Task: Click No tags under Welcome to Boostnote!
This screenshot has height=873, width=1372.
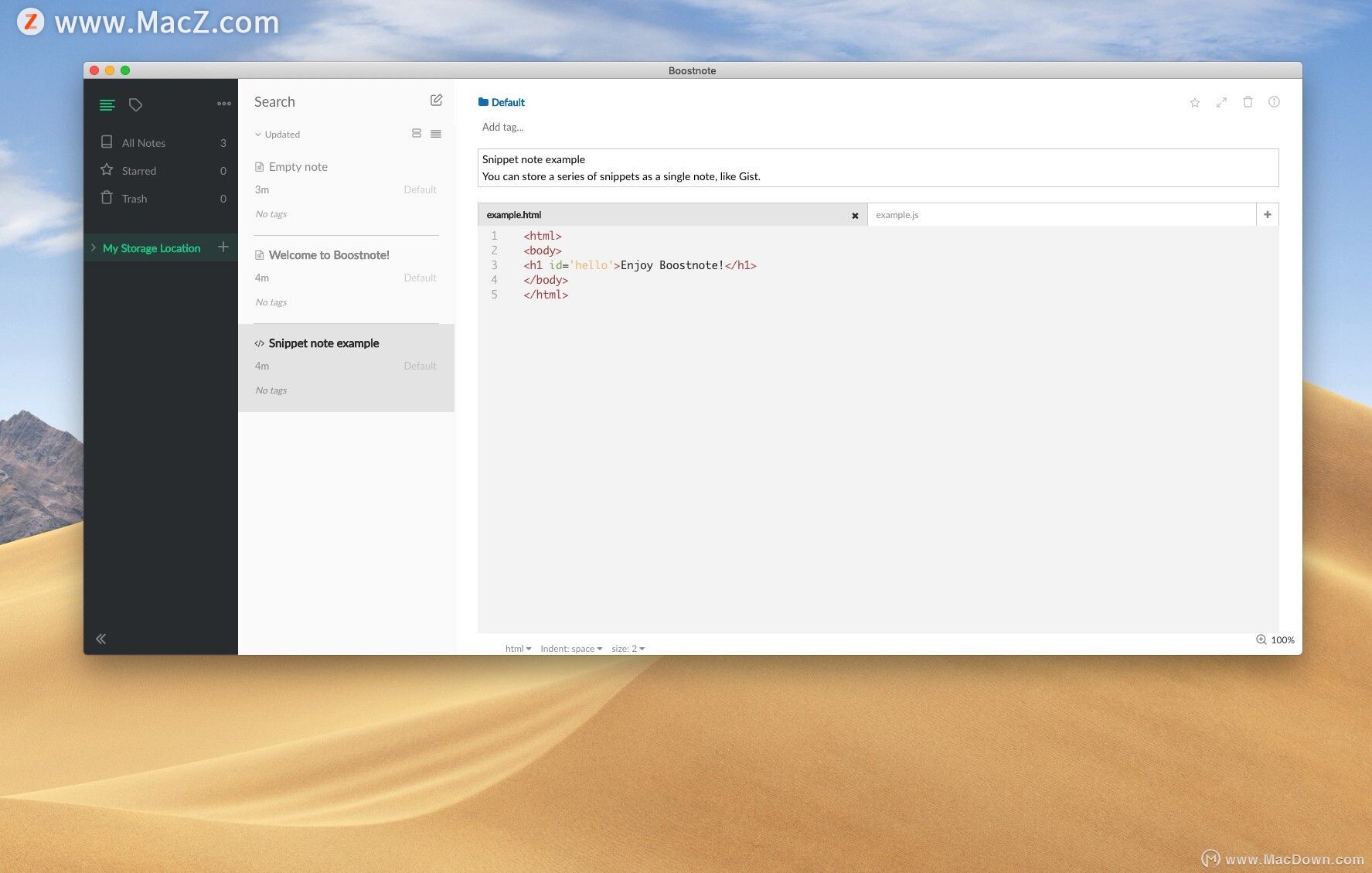Action: pos(271,302)
